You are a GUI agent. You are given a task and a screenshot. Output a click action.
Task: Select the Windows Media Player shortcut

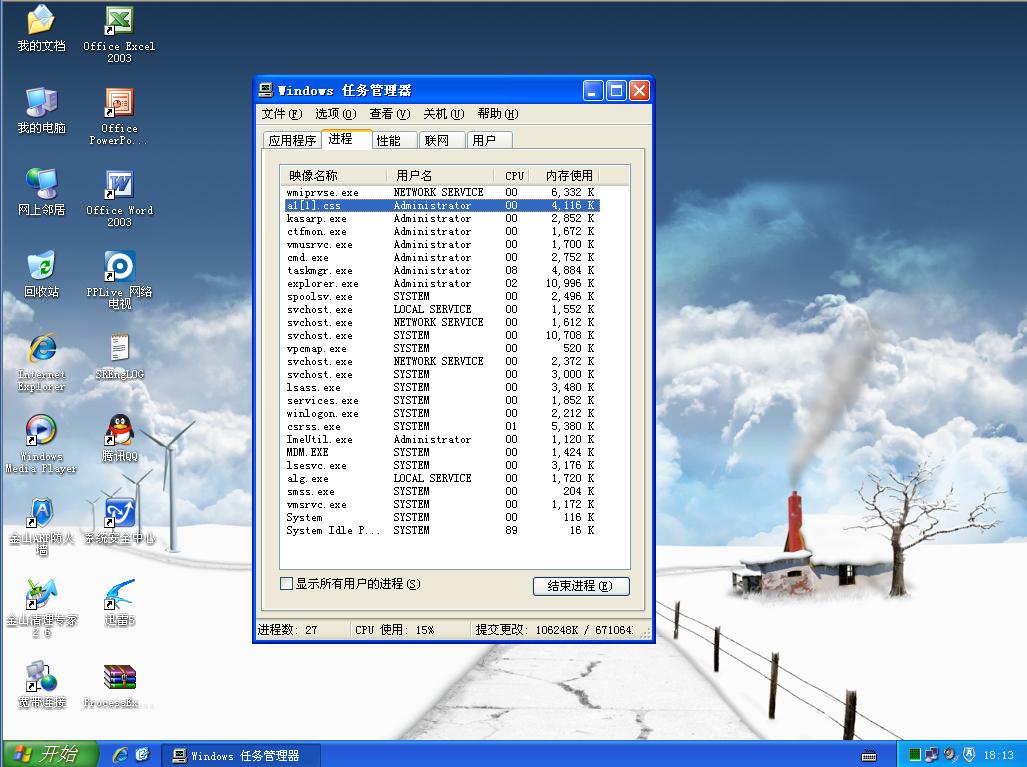point(41,444)
